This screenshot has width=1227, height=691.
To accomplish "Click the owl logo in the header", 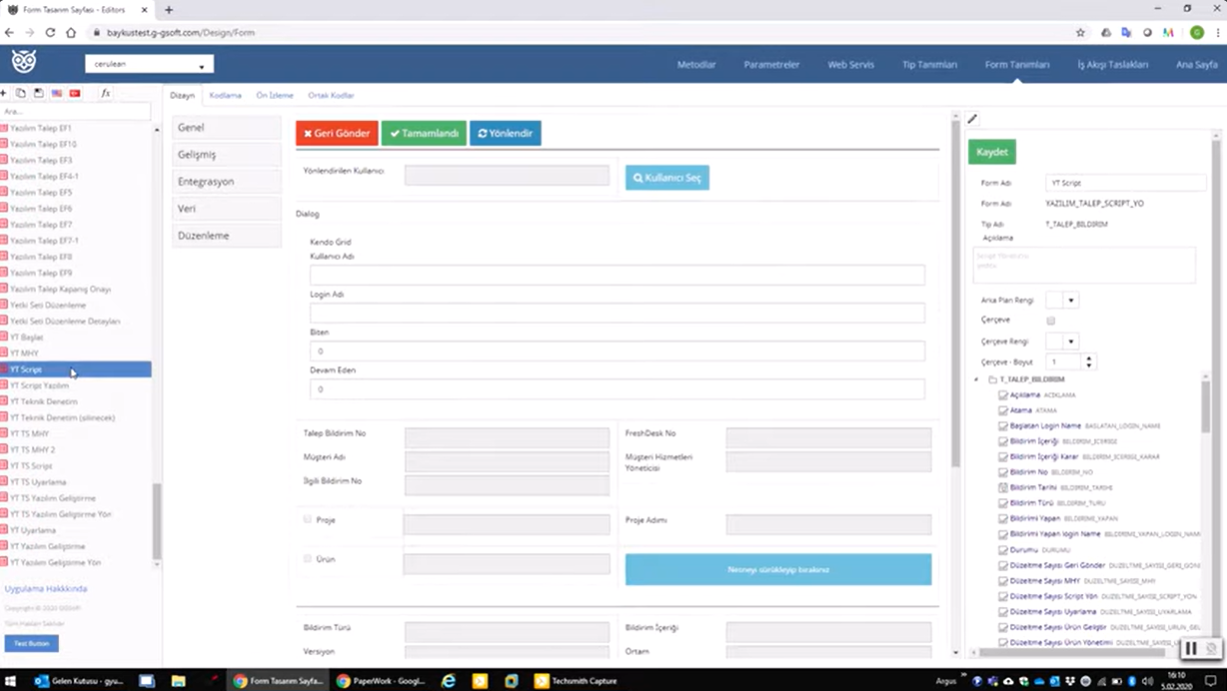I will (x=24, y=62).
